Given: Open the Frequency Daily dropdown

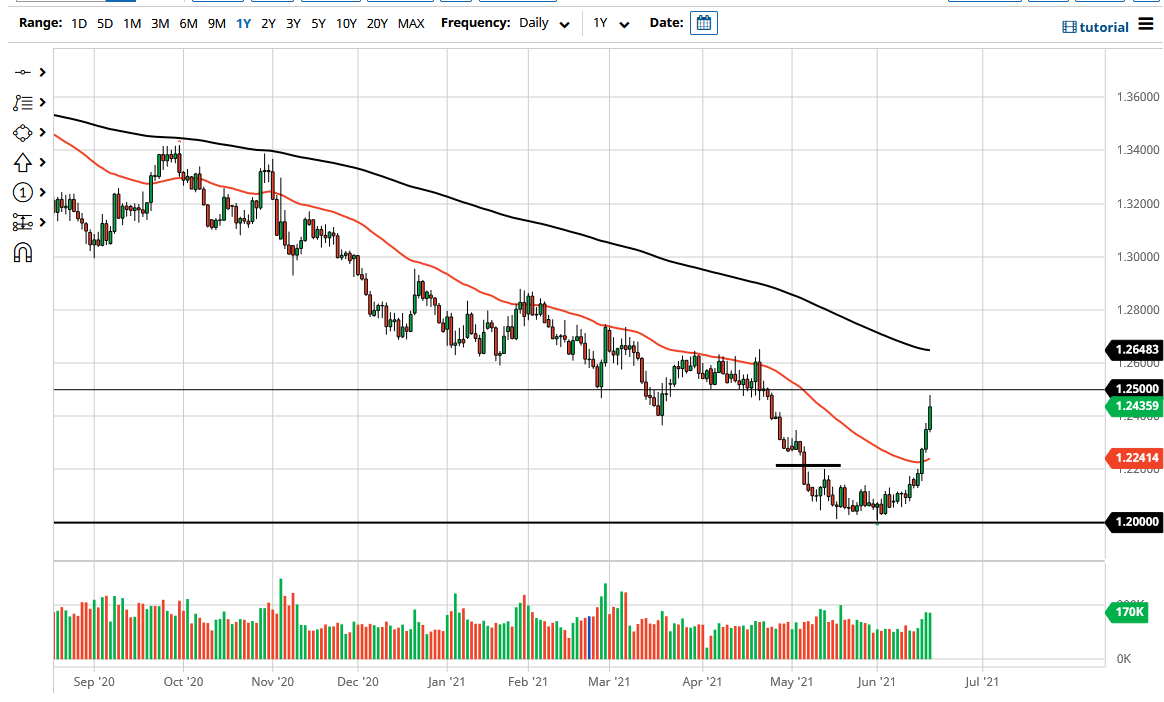Looking at the screenshot, I should coord(540,22).
